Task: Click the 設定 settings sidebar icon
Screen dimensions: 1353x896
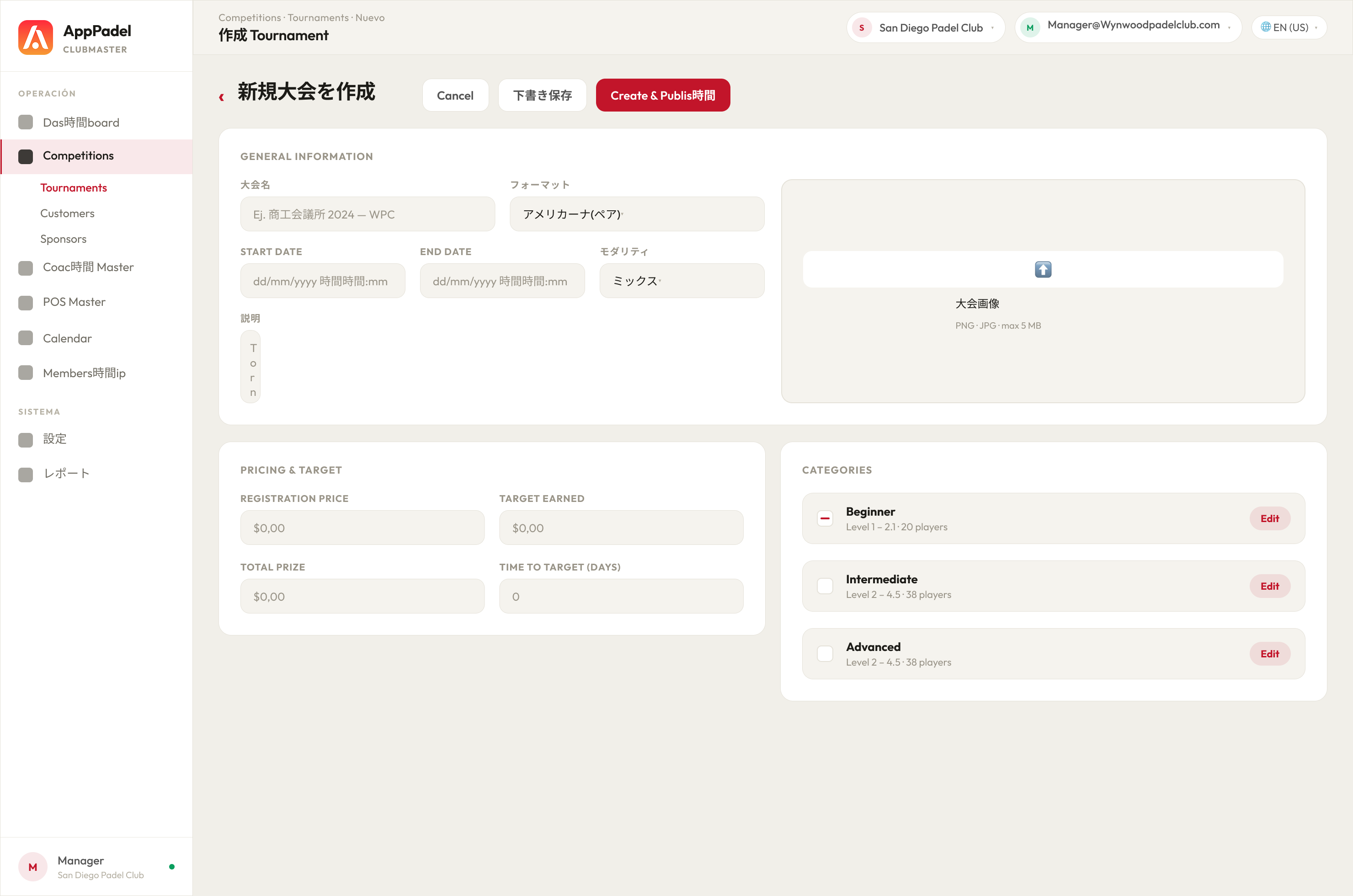Action: [26, 439]
